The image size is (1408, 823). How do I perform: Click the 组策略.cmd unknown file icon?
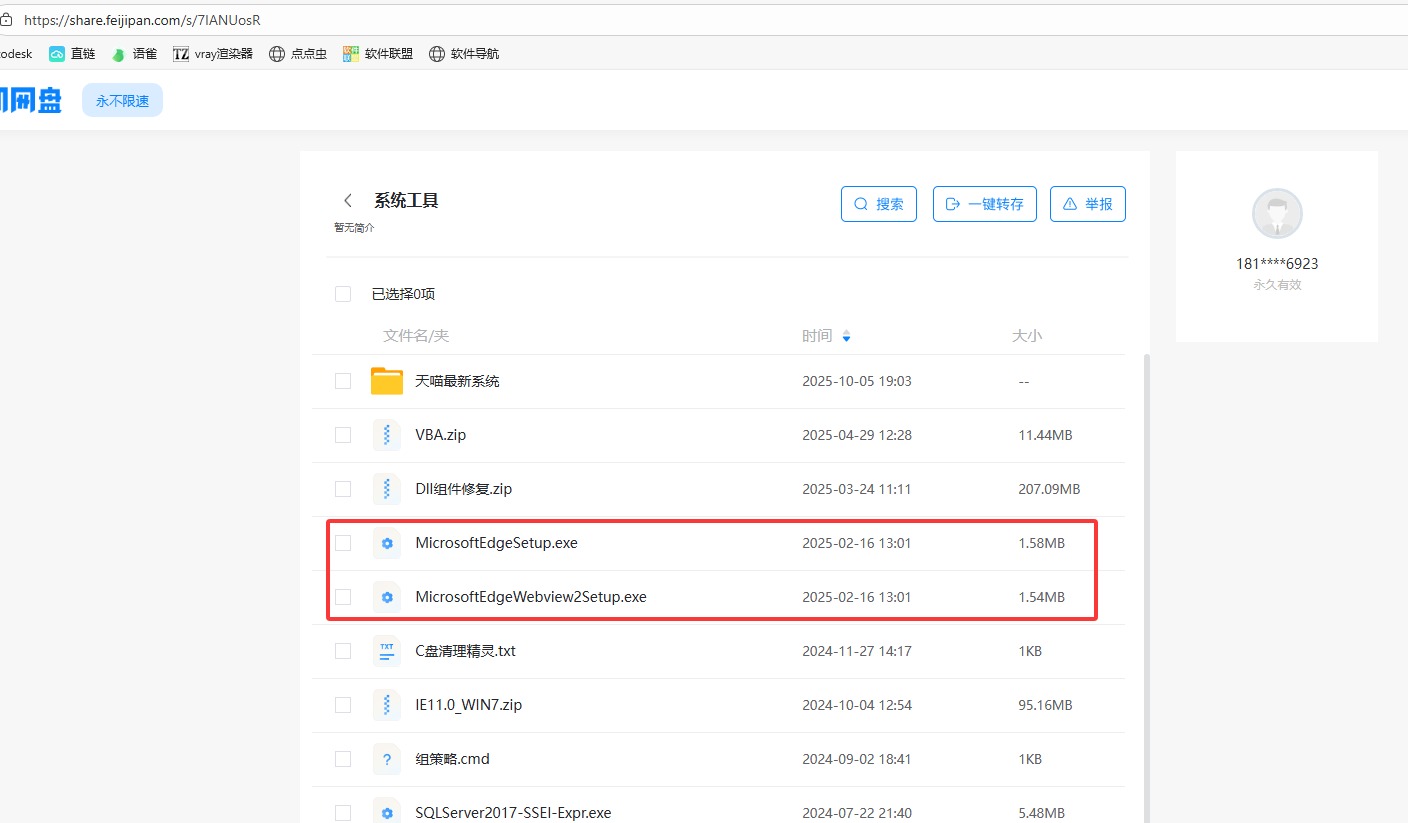(386, 759)
